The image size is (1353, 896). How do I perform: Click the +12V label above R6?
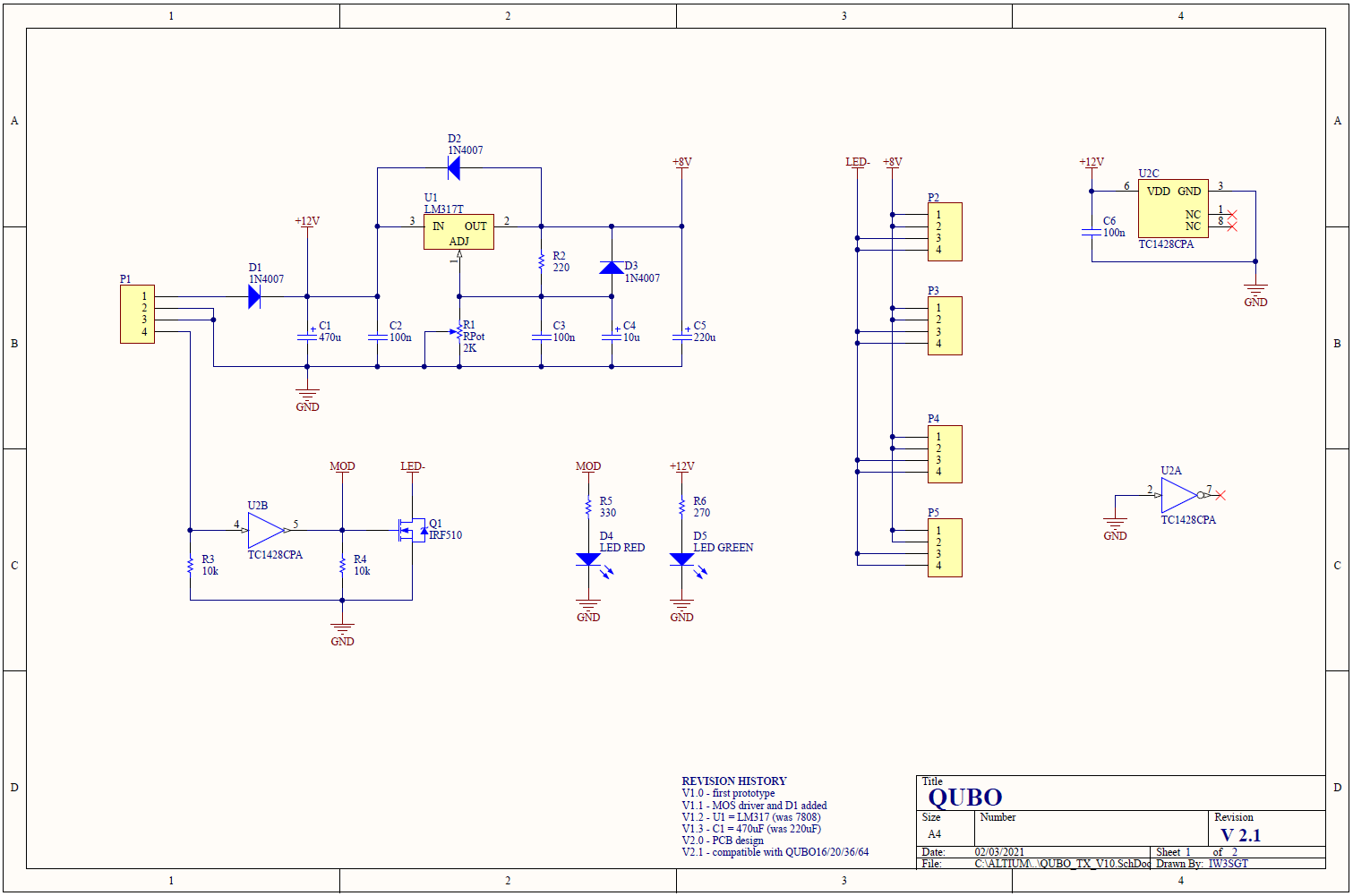[682, 466]
